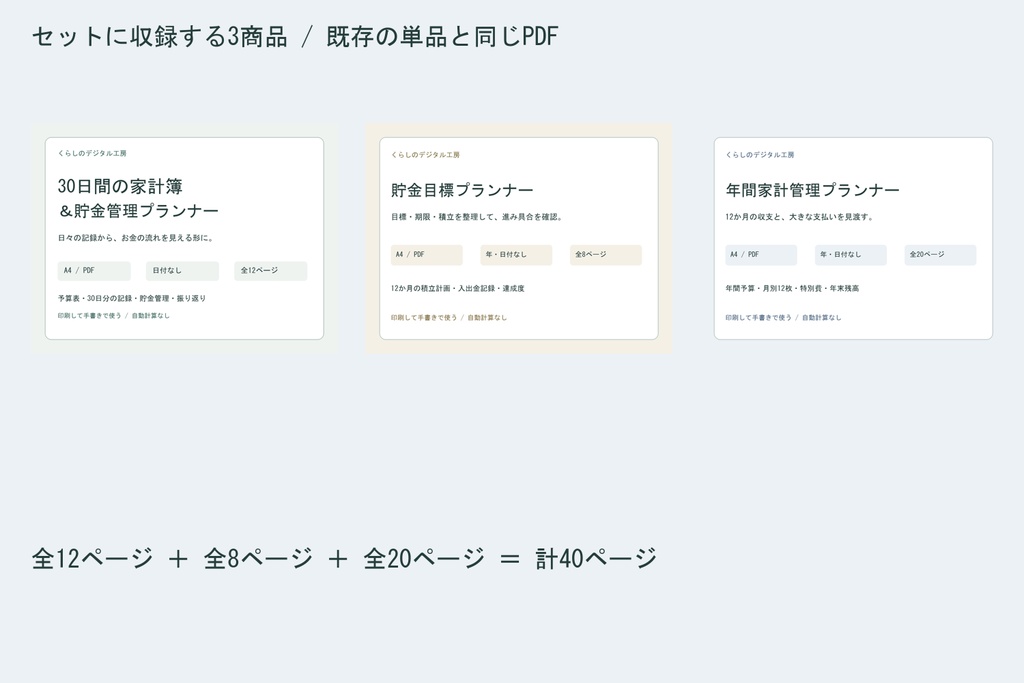Screen dimensions: 1024x683
Task: Click the heading text '既存の単品と同じPDF'
Action: pos(442,37)
